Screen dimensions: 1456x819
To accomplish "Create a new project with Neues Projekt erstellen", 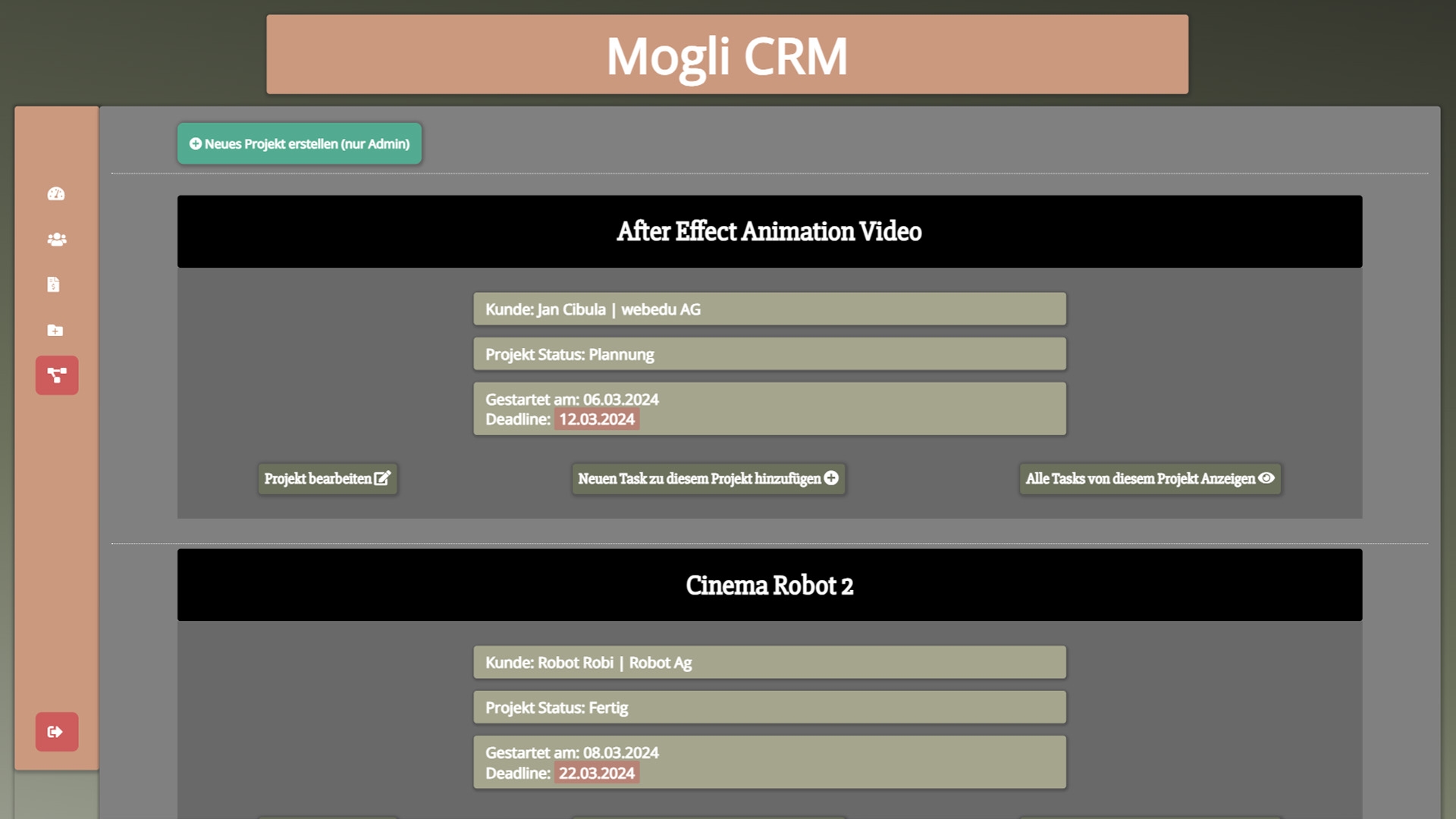I will (300, 144).
